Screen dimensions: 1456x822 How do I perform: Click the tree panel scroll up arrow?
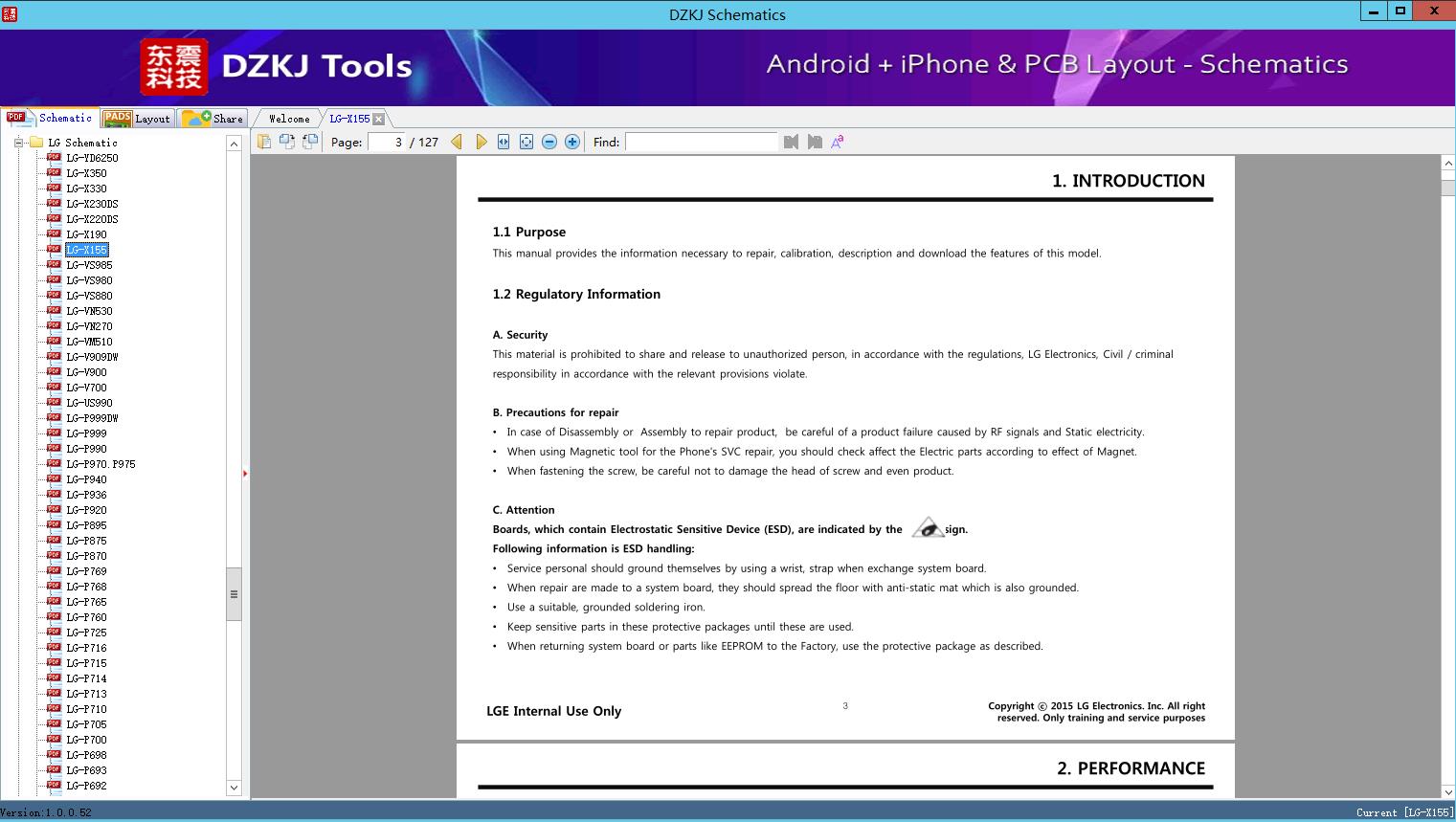click(x=234, y=144)
